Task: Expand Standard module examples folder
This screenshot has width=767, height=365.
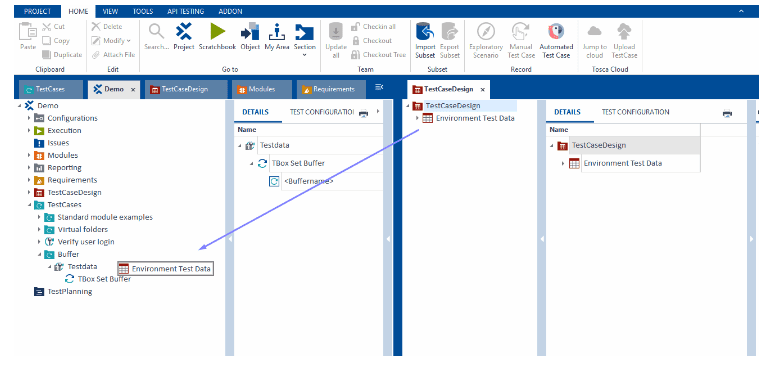Action: (39, 217)
